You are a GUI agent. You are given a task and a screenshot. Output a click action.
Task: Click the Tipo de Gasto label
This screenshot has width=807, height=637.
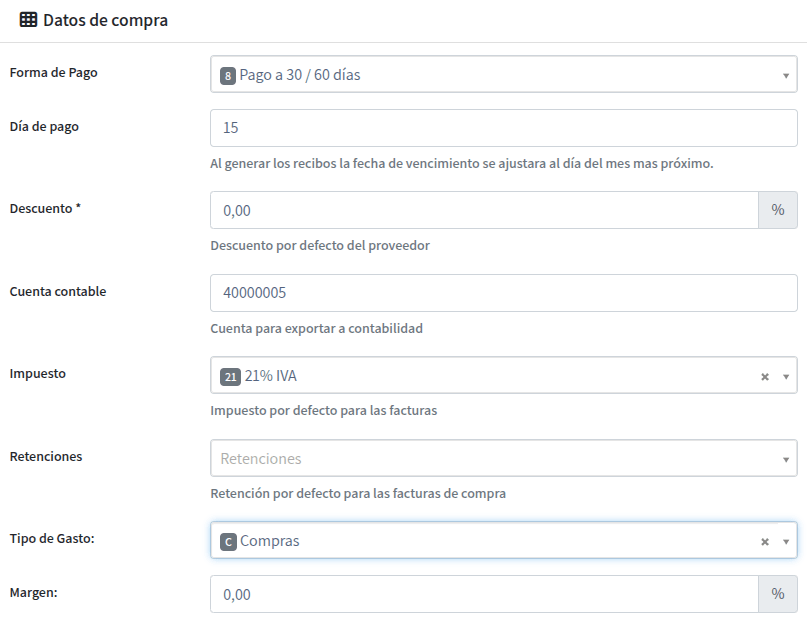[52, 539]
